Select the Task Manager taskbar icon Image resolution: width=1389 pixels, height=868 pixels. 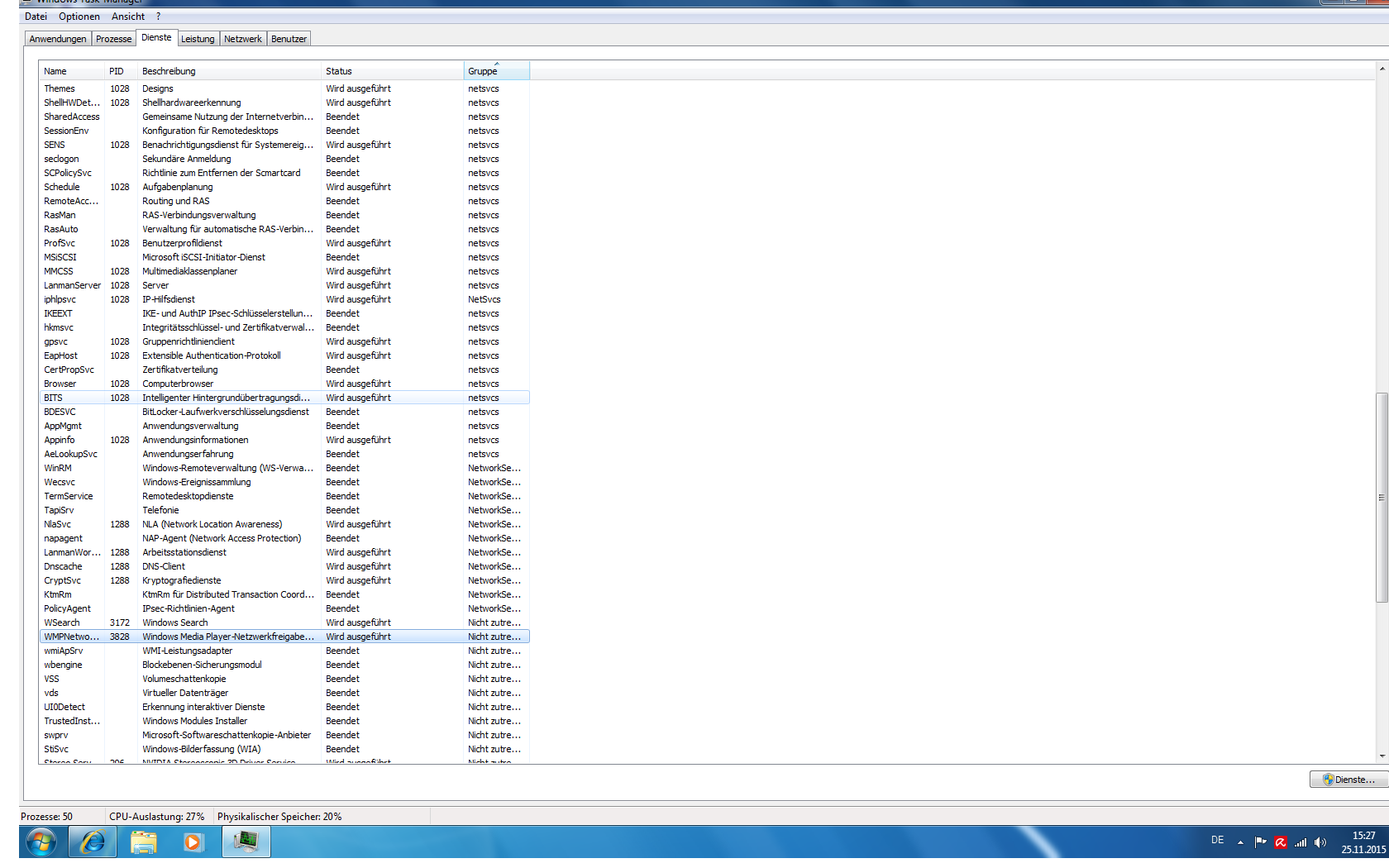point(246,842)
